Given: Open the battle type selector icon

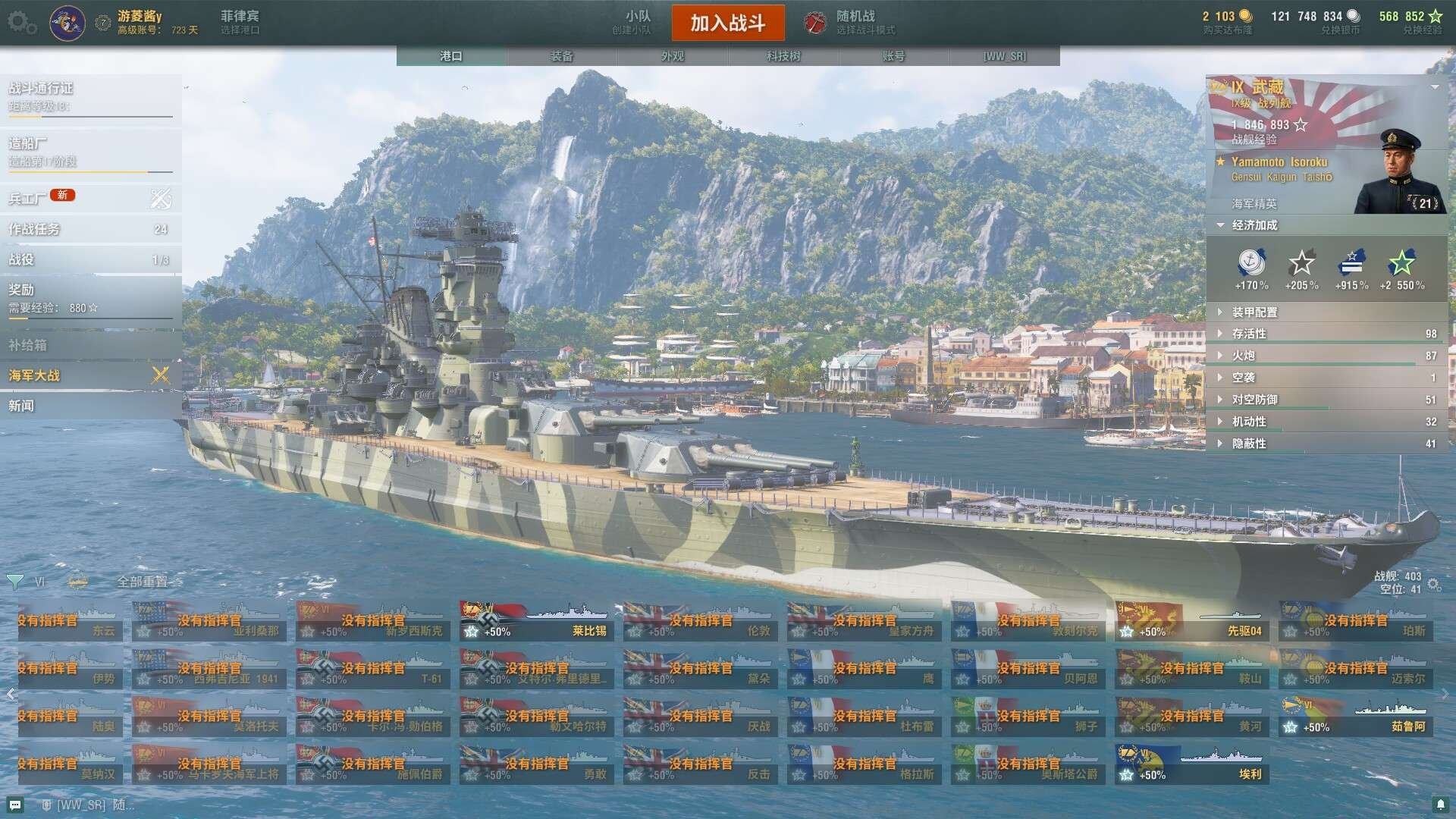Looking at the screenshot, I should (815, 23).
